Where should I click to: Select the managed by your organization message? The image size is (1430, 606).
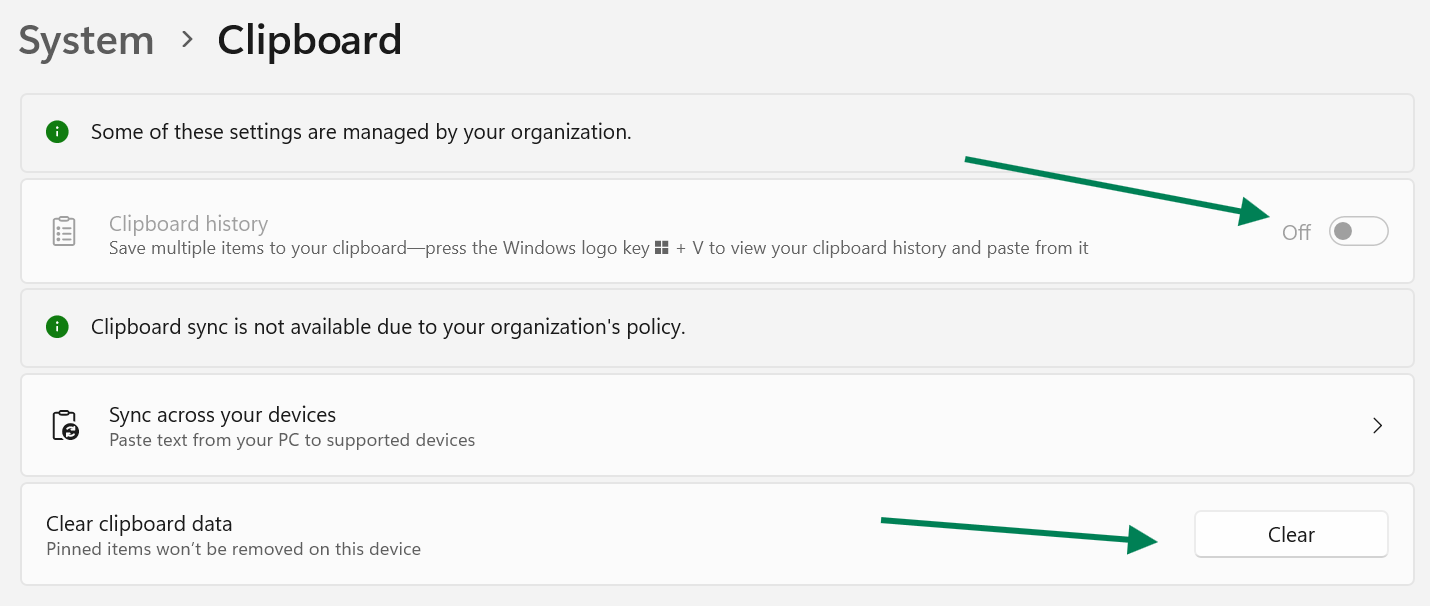pyautogui.click(x=361, y=132)
